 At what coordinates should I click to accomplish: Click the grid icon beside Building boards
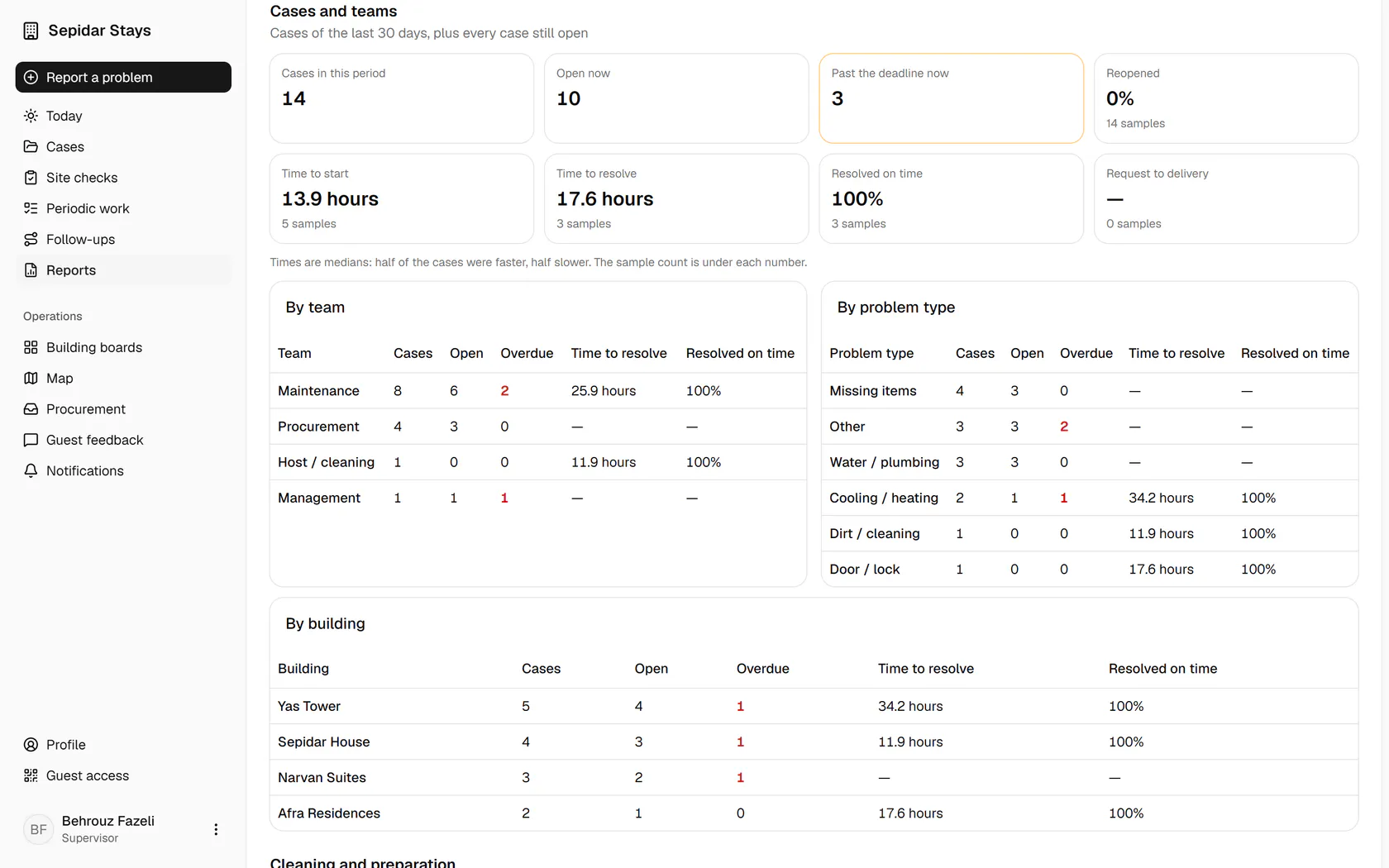[31, 347]
